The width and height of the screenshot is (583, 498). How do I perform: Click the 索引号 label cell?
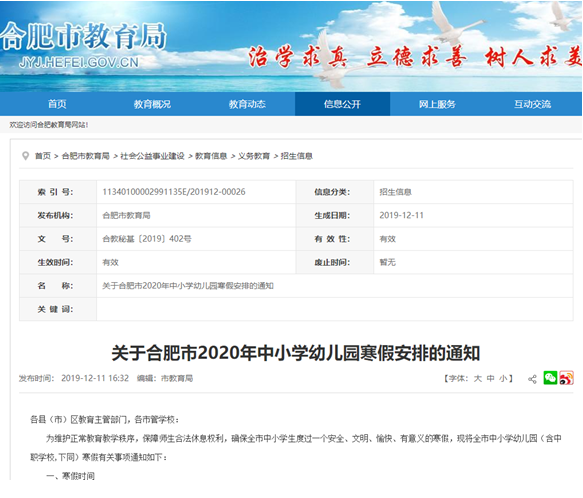(58, 192)
